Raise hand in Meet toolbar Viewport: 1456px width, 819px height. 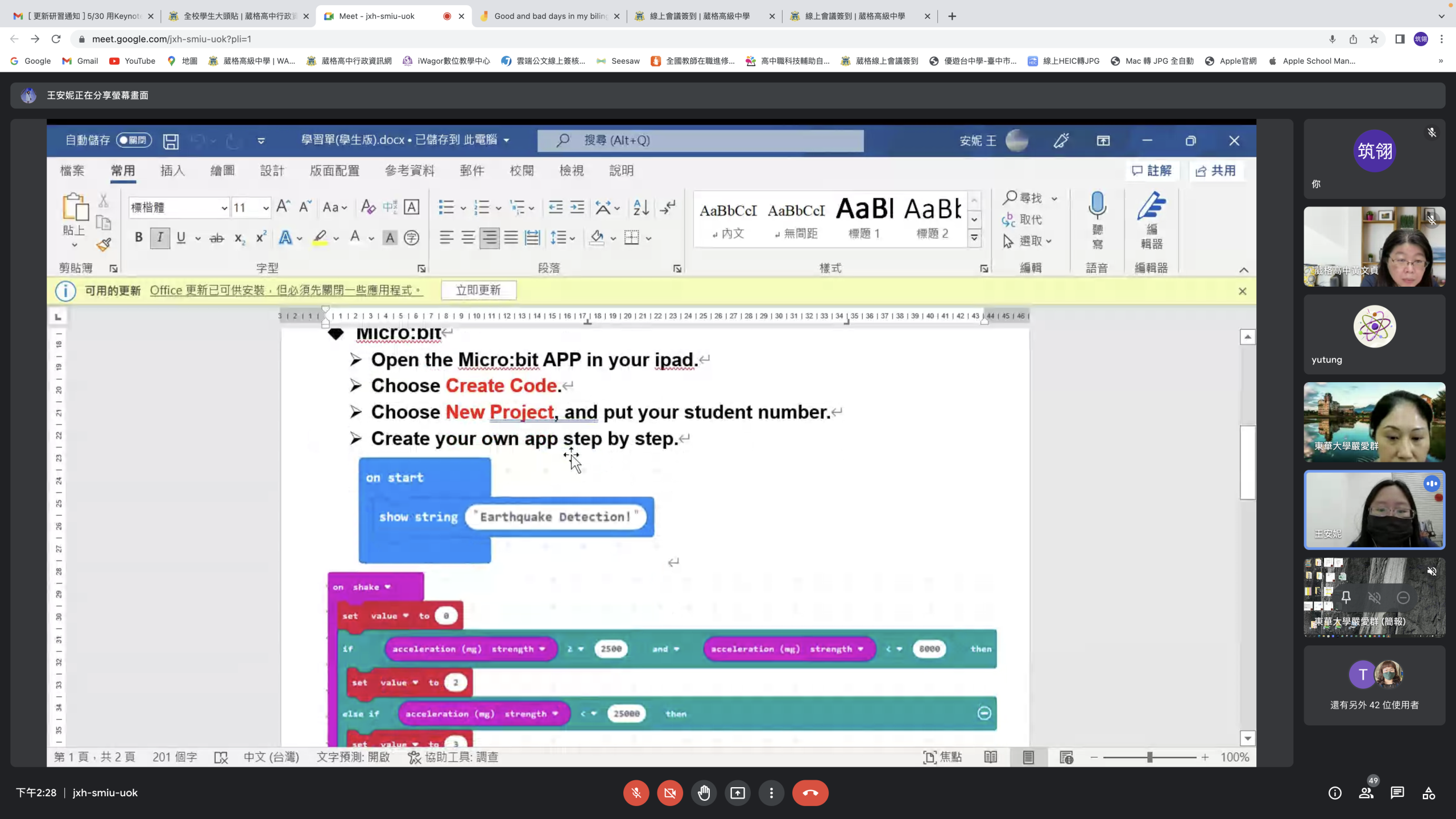[704, 793]
